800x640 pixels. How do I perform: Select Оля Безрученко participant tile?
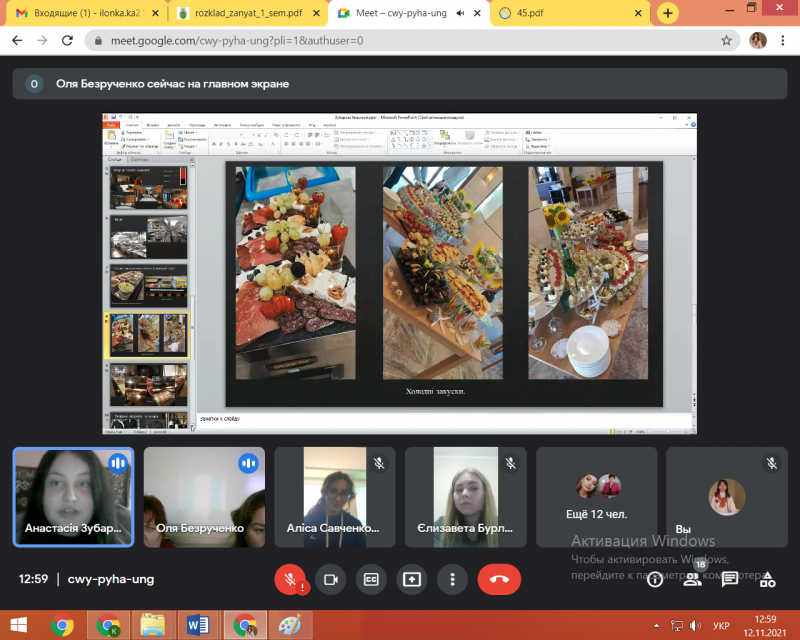[204, 497]
